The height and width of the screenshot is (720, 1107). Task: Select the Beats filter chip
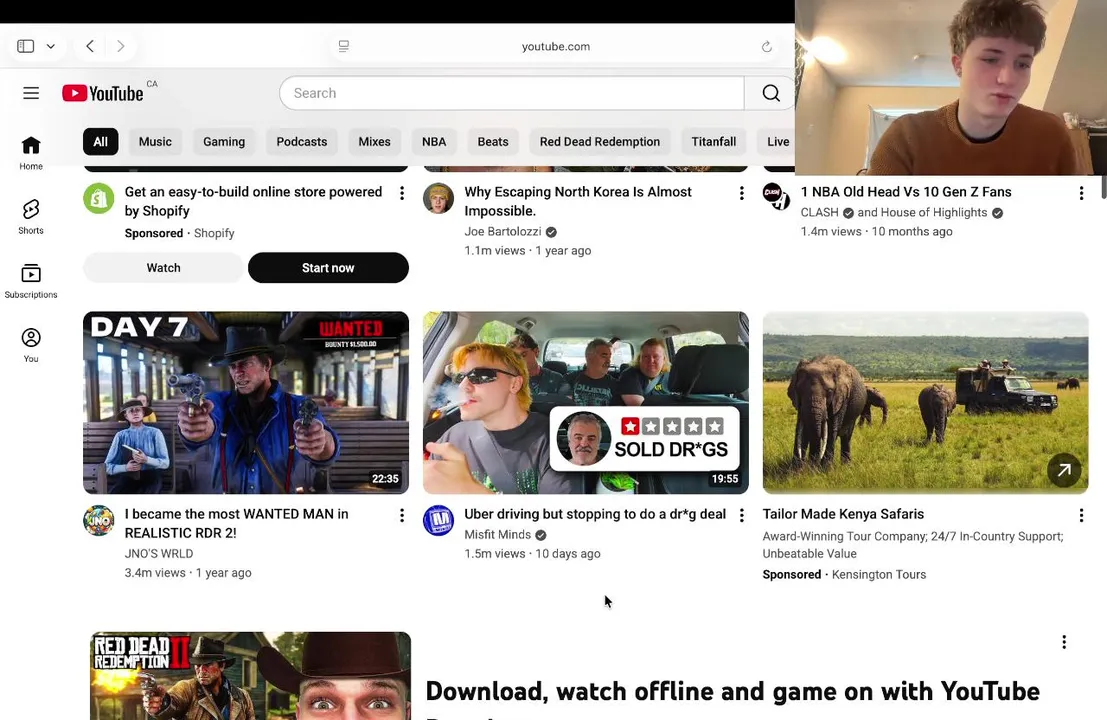click(493, 142)
